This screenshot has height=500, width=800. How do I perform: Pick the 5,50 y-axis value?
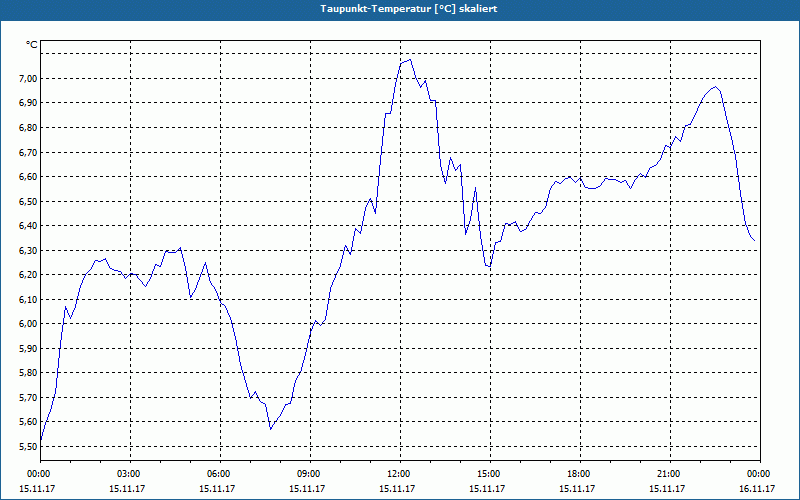28,446
